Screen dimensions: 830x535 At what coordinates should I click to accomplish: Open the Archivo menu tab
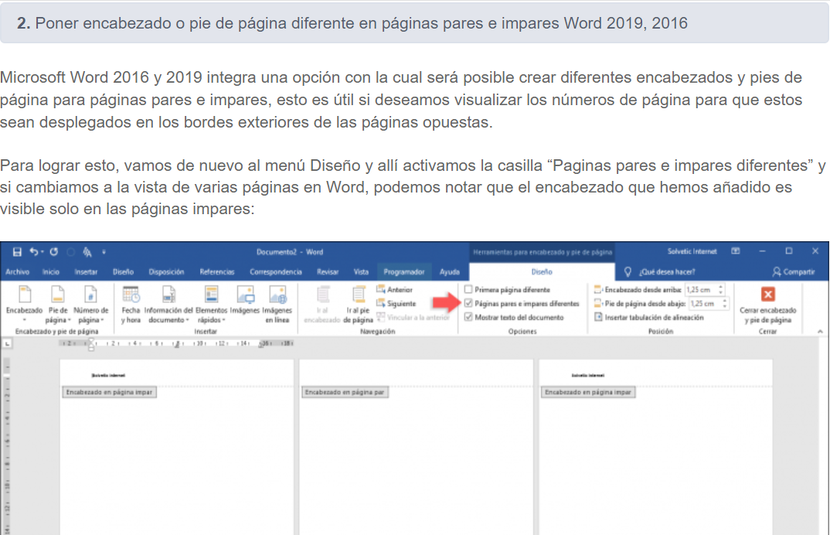click(17, 271)
